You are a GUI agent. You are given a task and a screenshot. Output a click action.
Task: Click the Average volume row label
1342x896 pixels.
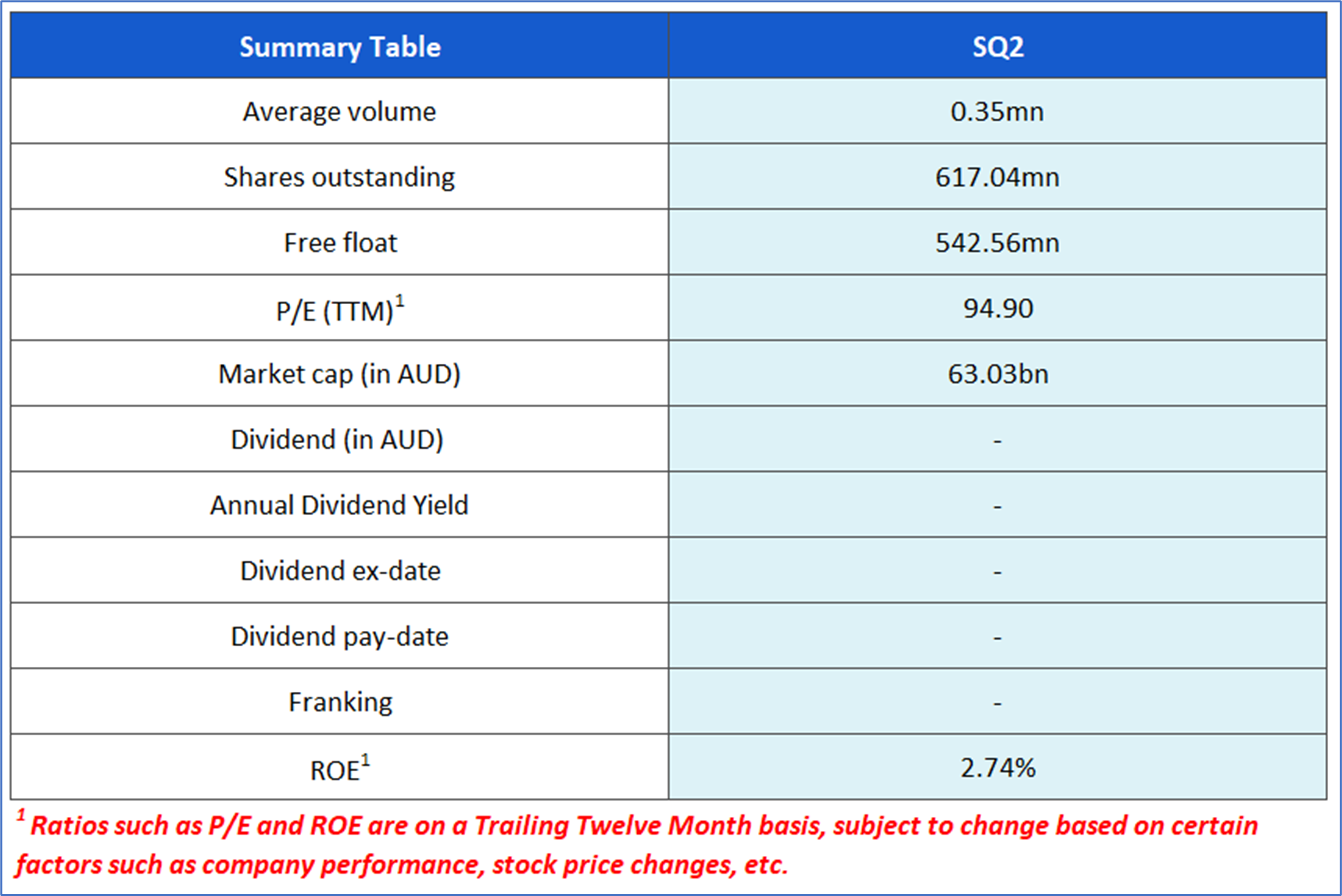coord(339,111)
